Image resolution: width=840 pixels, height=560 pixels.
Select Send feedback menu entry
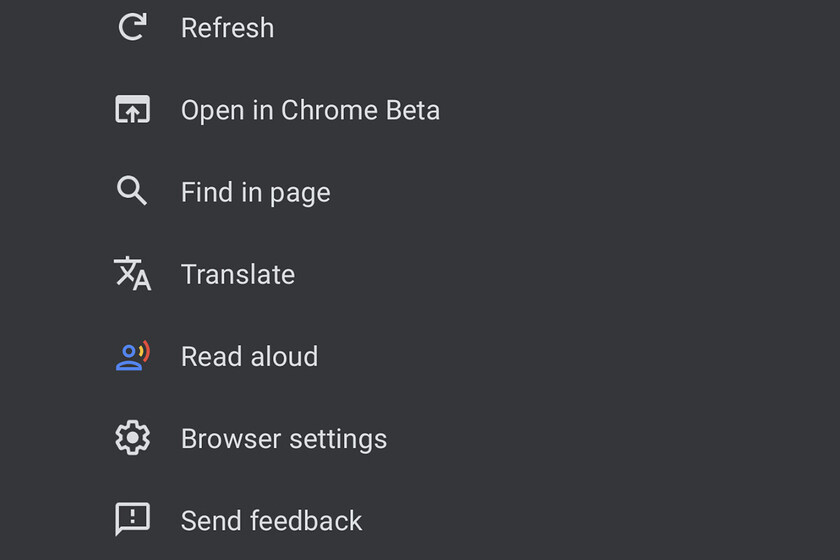pos(420,520)
